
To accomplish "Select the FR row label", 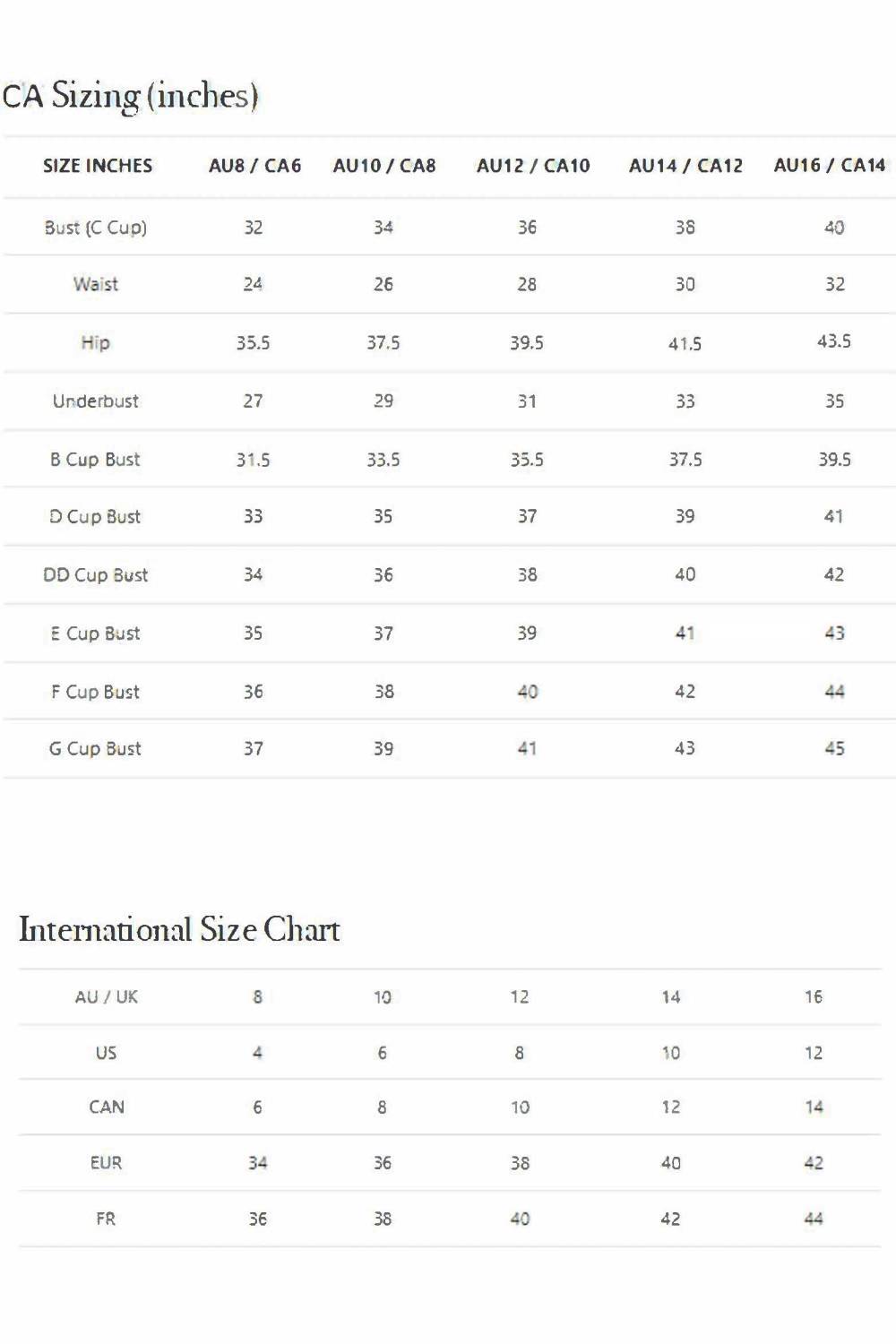I will point(106,1219).
